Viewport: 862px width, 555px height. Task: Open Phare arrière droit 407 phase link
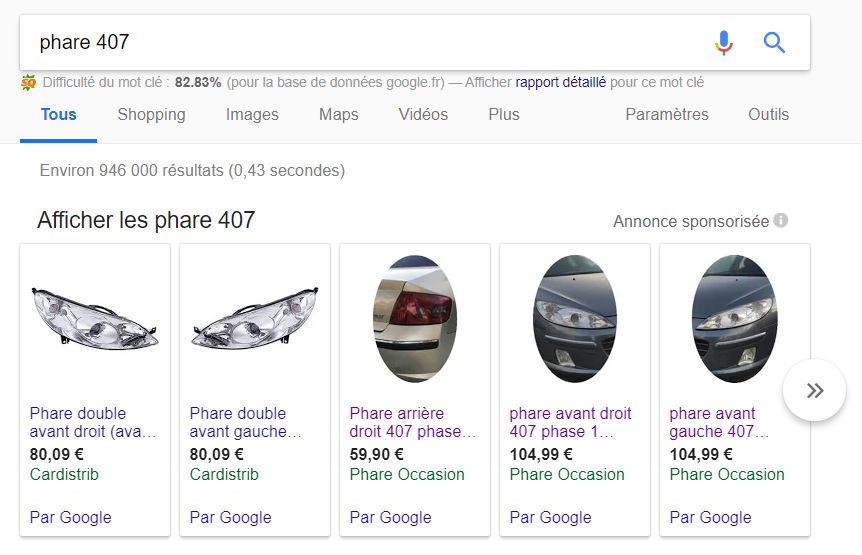413,422
